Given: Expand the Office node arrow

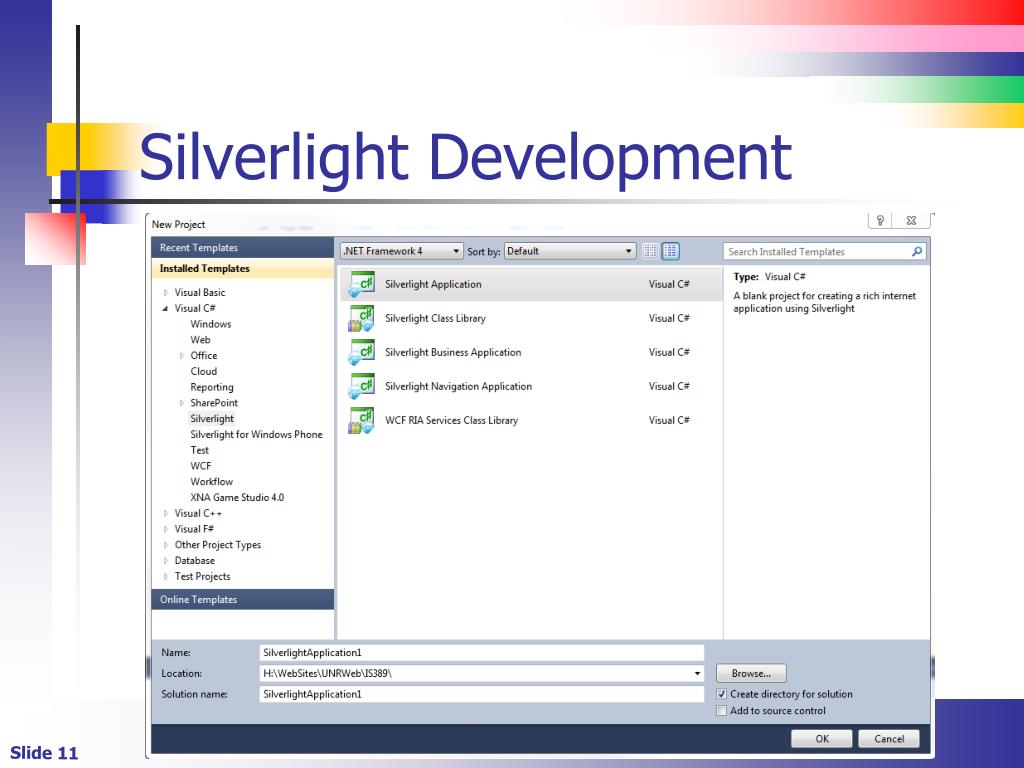Looking at the screenshot, I should tap(182, 355).
